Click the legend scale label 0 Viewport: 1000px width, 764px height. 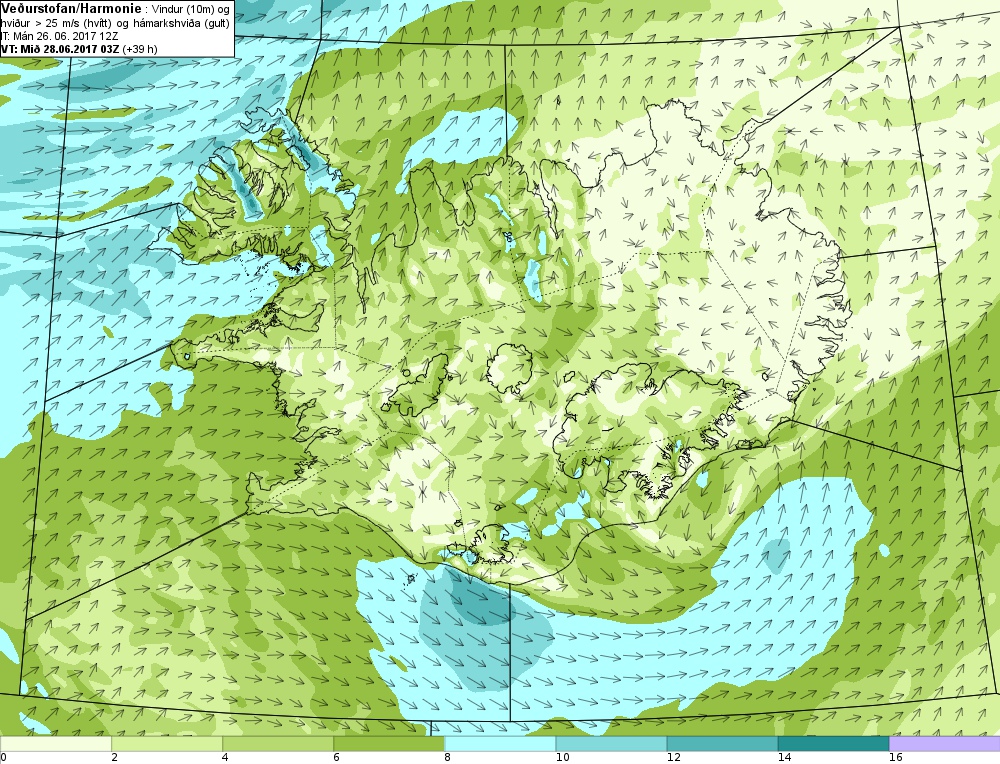[x=3, y=758]
